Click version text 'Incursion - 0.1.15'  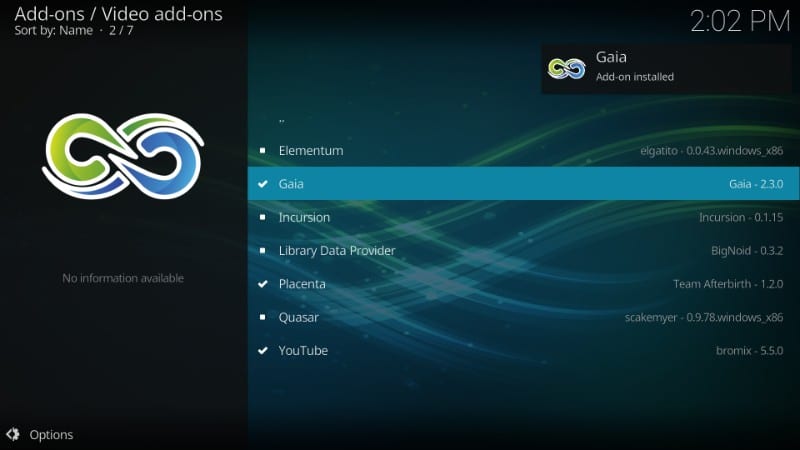[x=741, y=217]
